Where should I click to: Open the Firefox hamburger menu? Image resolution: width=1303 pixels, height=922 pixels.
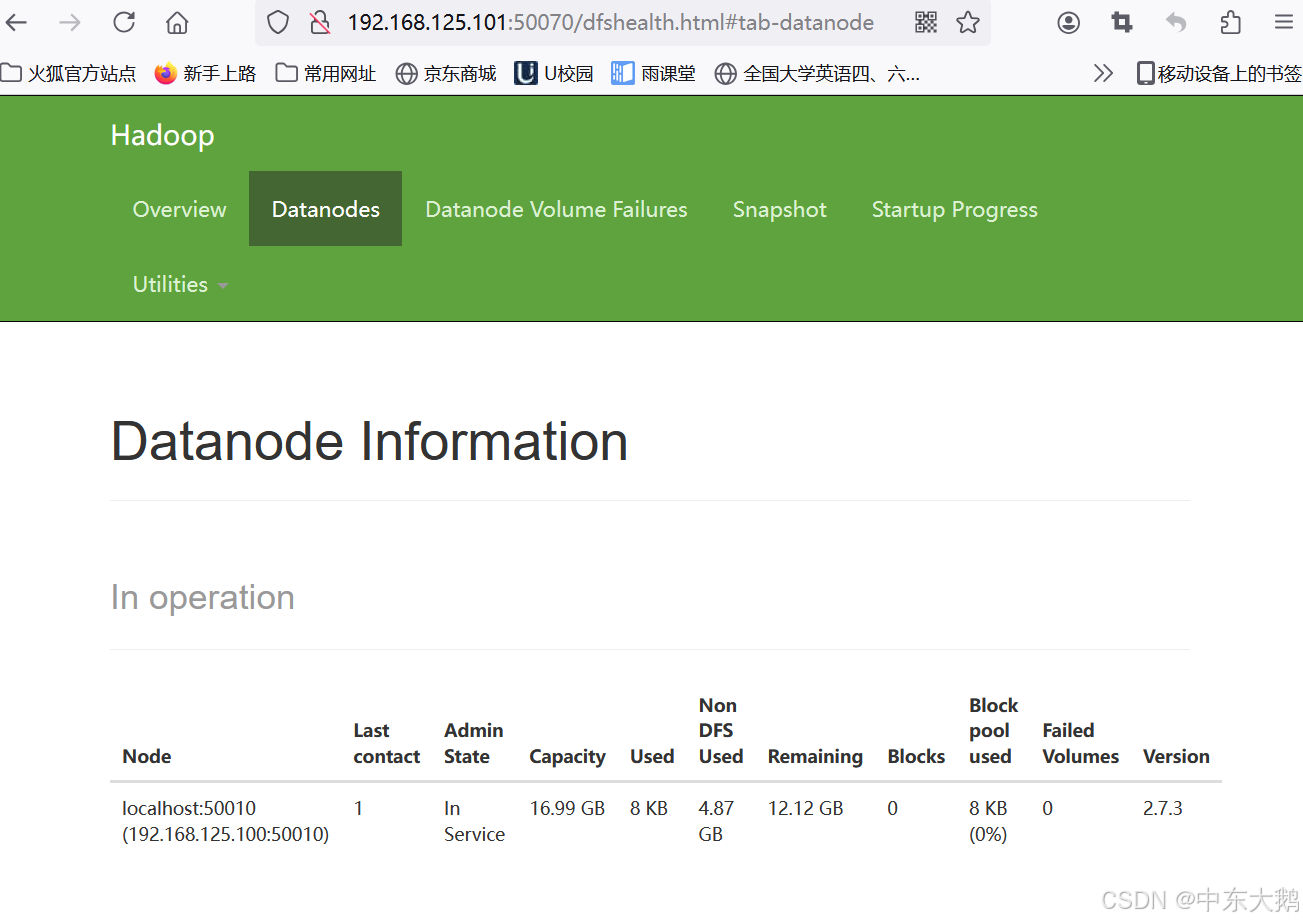(x=1284, y=22)
